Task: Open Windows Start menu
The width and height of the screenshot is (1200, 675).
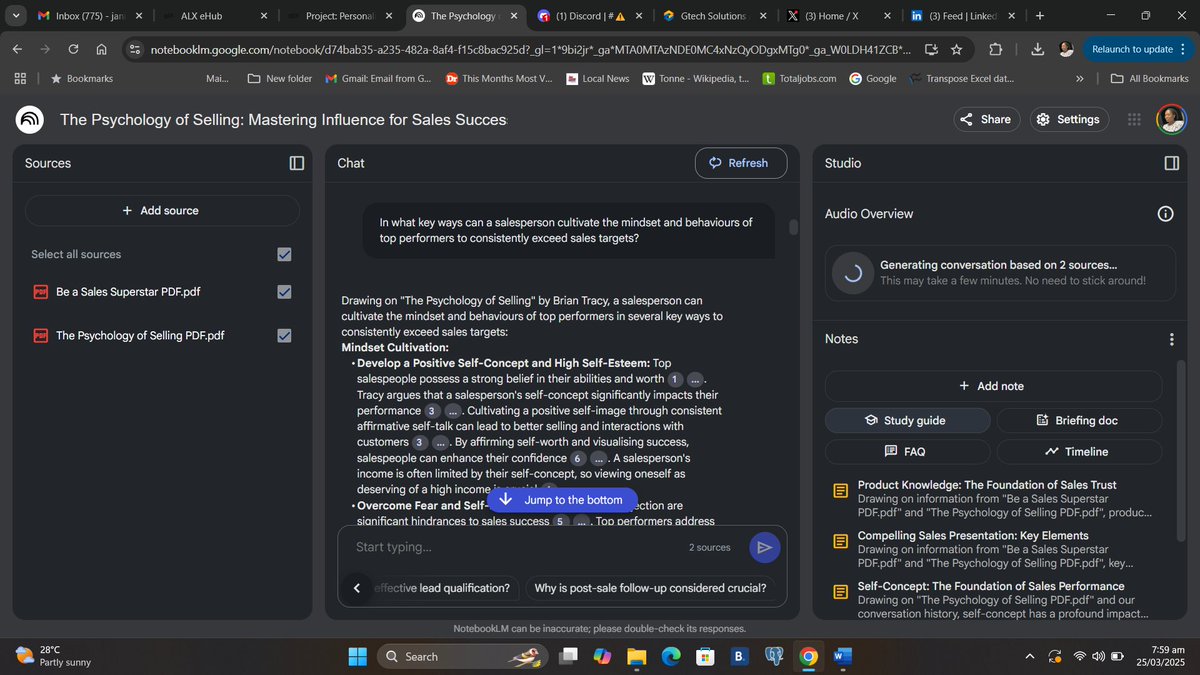Action: (357, 656)
